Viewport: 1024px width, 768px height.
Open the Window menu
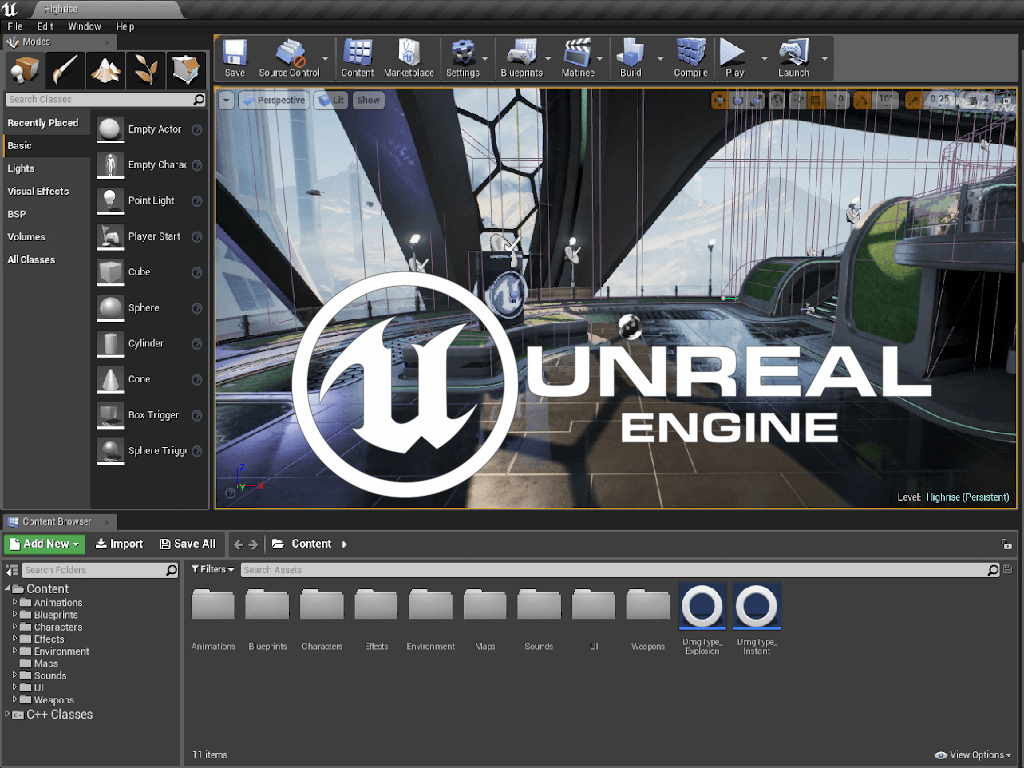click(x=84, y=26)
